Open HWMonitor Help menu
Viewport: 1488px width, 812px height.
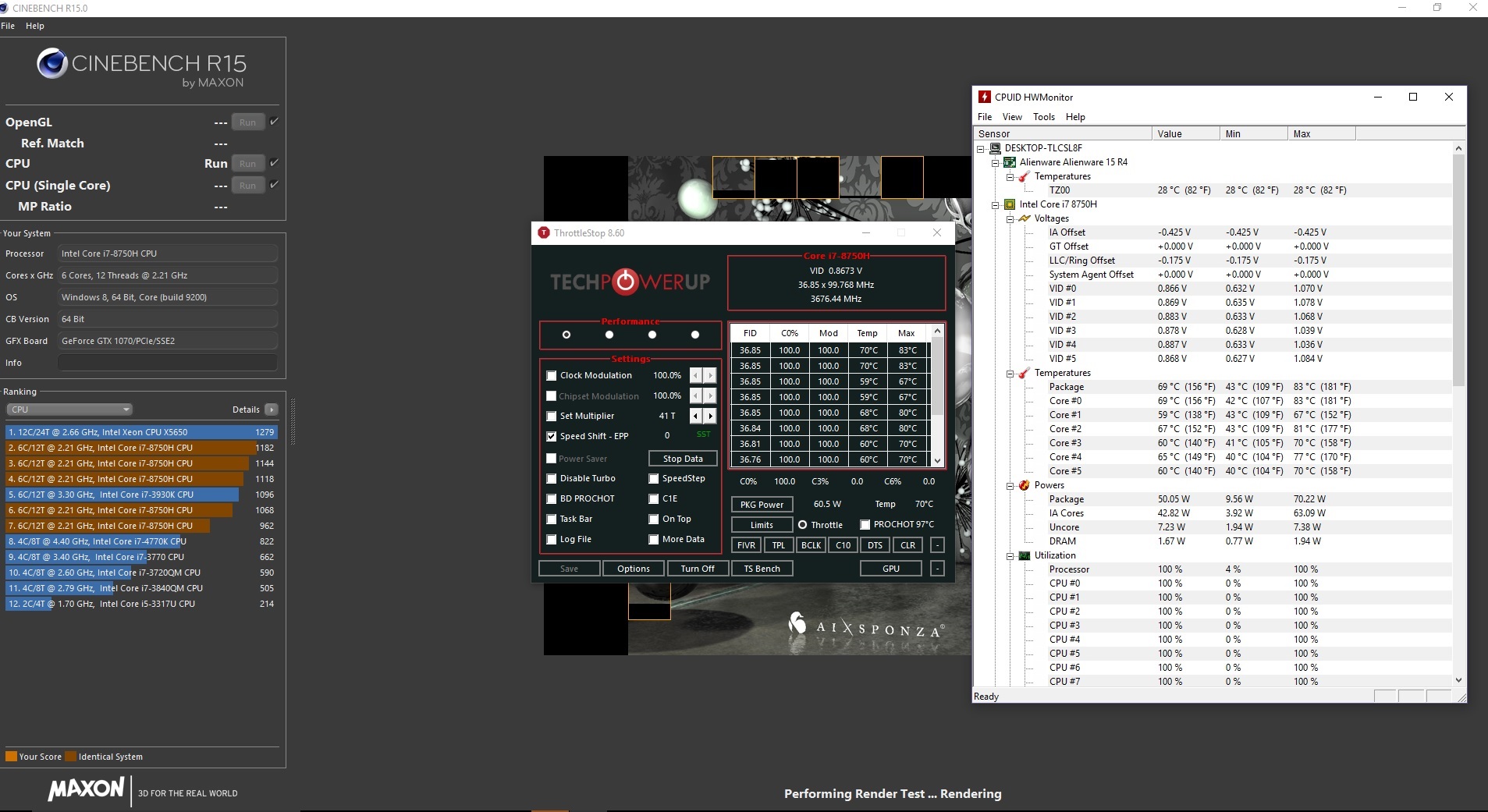coord(1075,117)
